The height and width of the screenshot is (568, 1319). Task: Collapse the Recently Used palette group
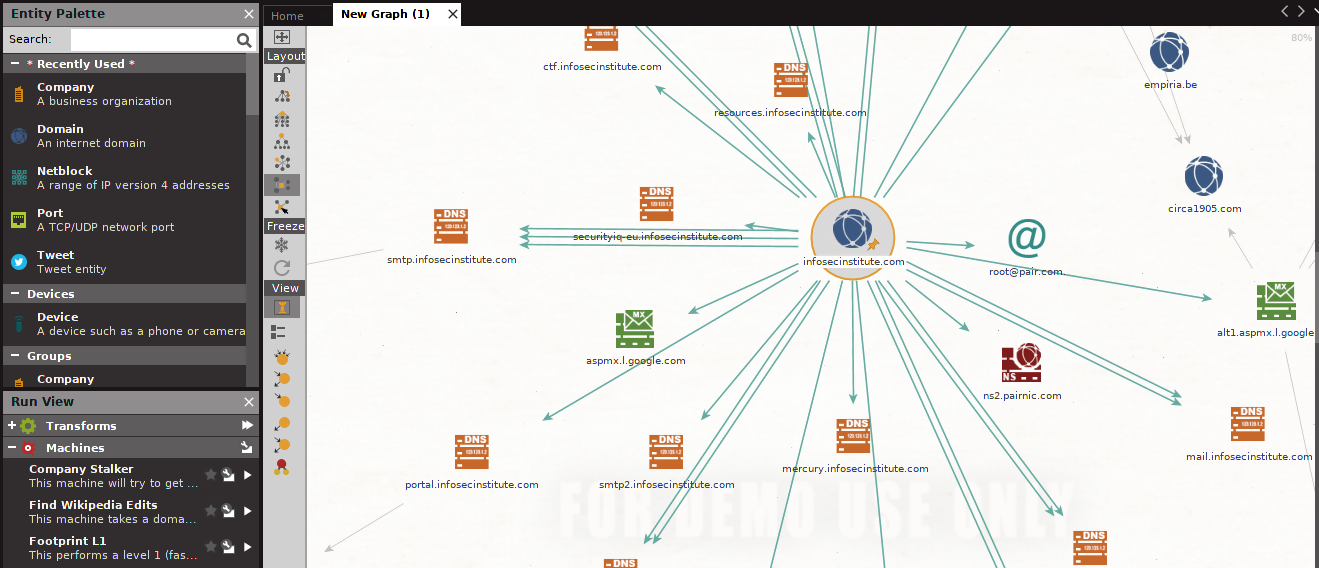tap(16, 64)
